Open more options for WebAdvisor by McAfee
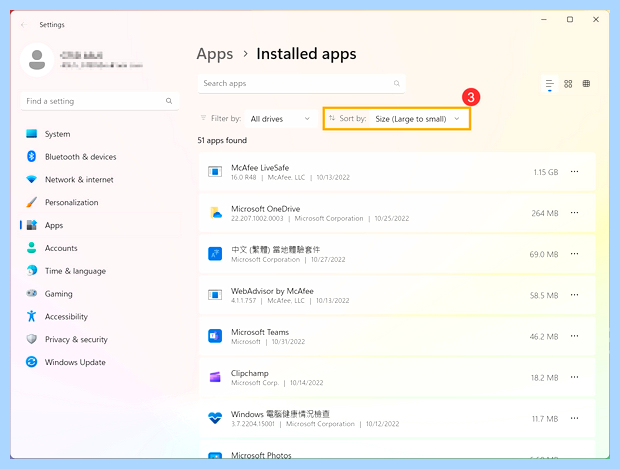 tap(575, 295)
